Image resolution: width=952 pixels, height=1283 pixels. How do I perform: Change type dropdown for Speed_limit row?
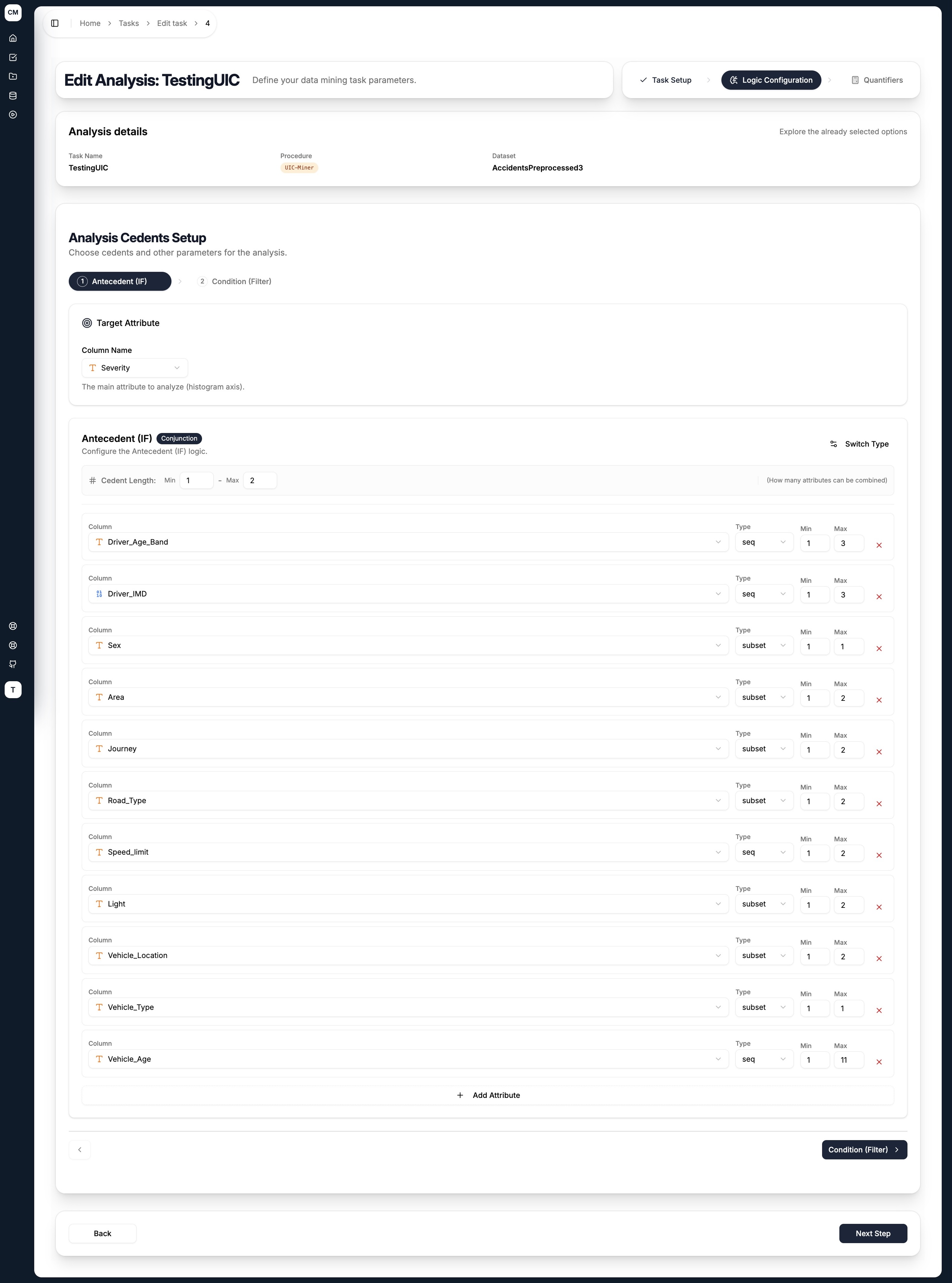pos(764,852)
